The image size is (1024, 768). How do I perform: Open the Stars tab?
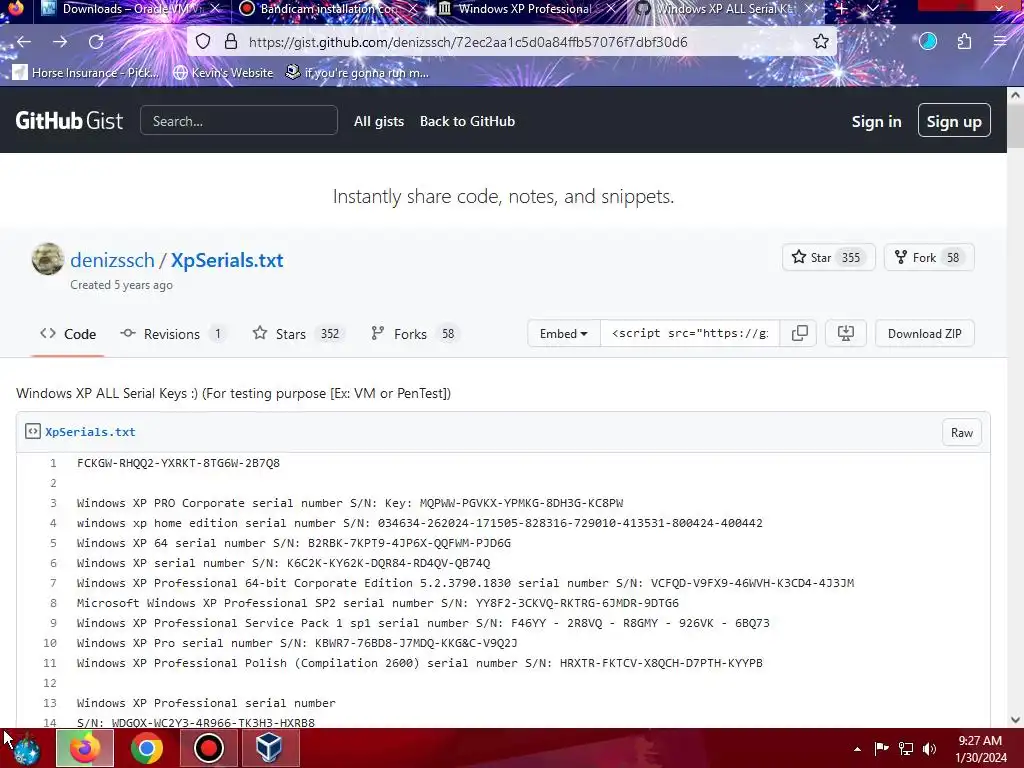pos(299,334)
